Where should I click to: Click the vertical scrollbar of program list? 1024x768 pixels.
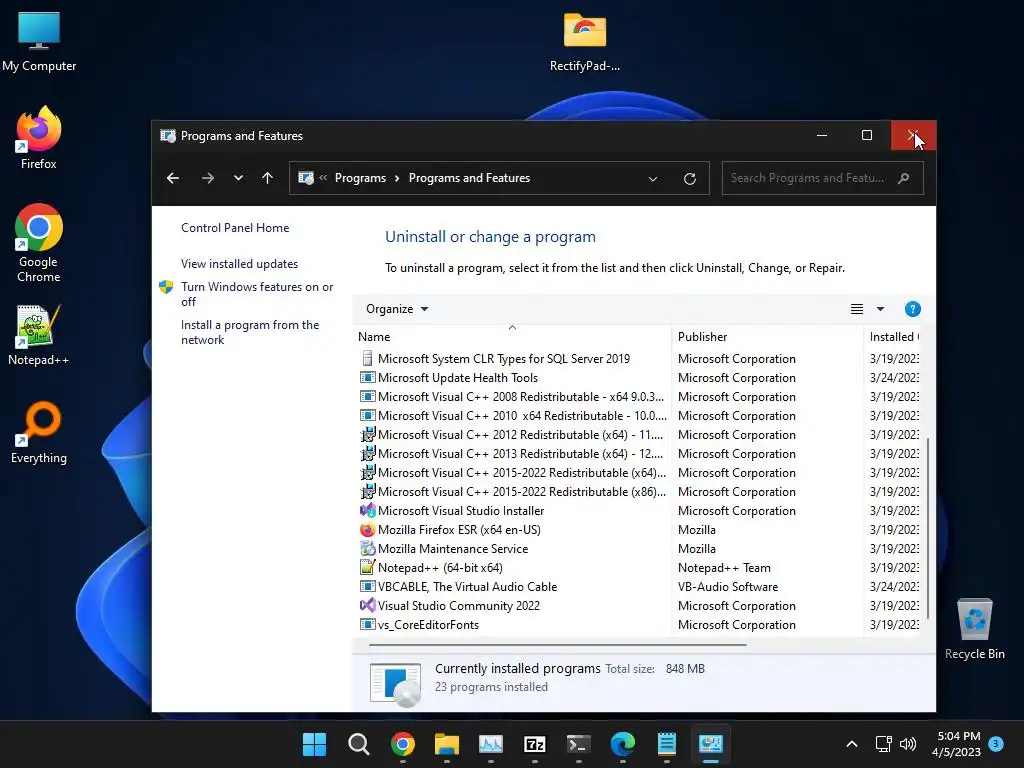coord(927,529)
